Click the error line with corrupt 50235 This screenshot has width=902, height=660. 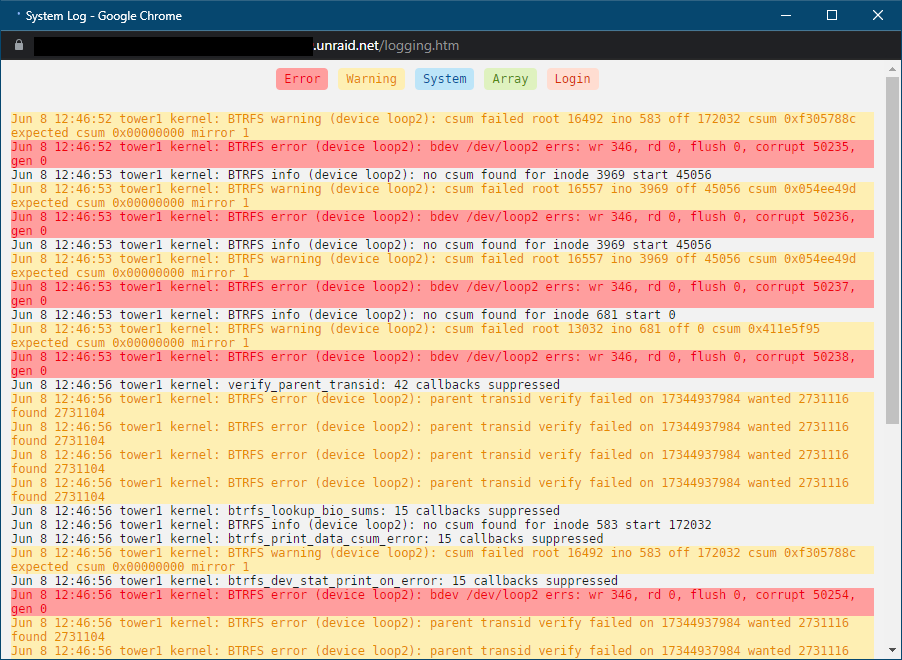tap(442, 154)
